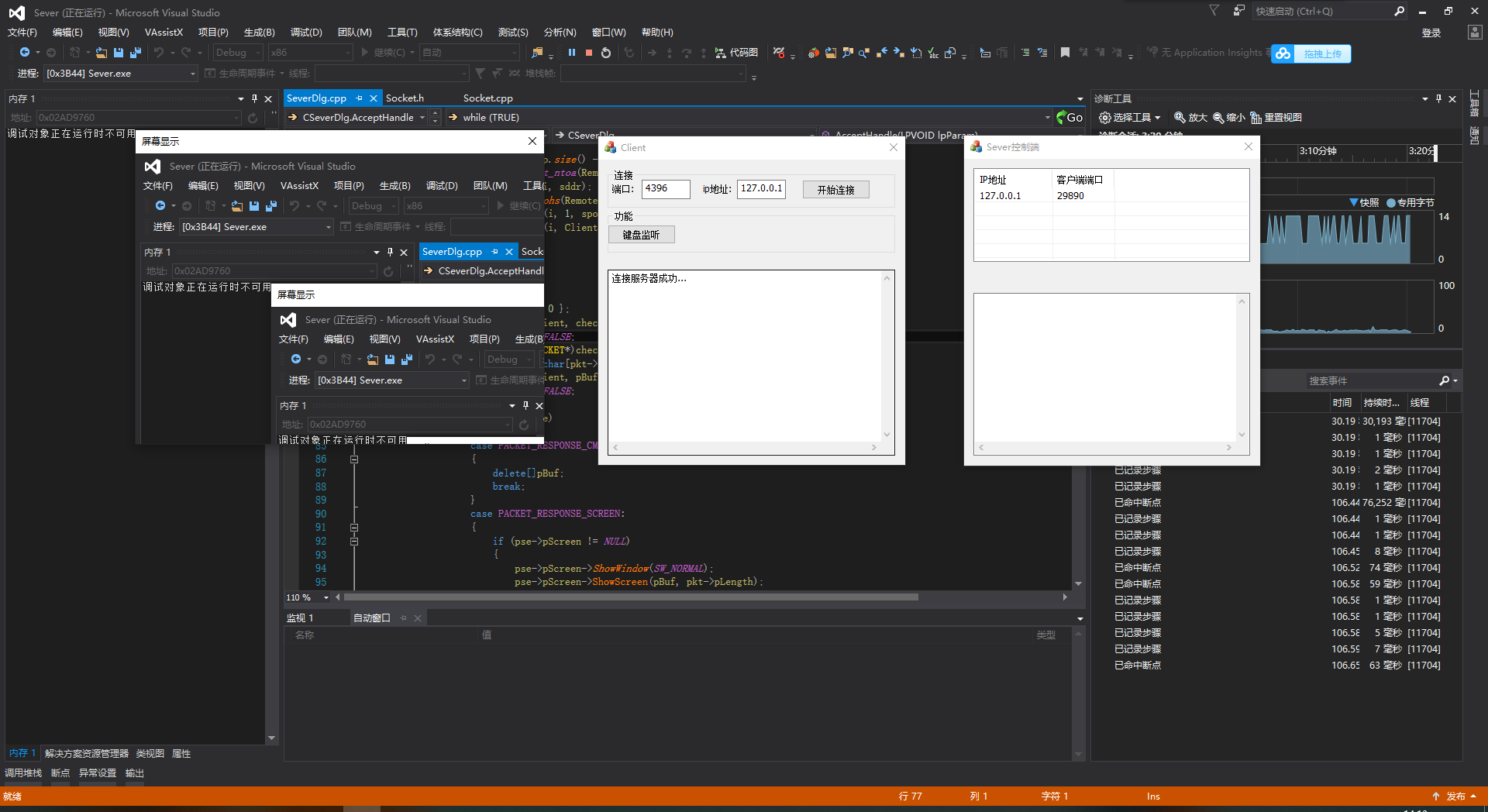Viewport: 1488px width, 812px height.
Task: Click the Quick Launch search box
Action: (x=1329, y=12)
